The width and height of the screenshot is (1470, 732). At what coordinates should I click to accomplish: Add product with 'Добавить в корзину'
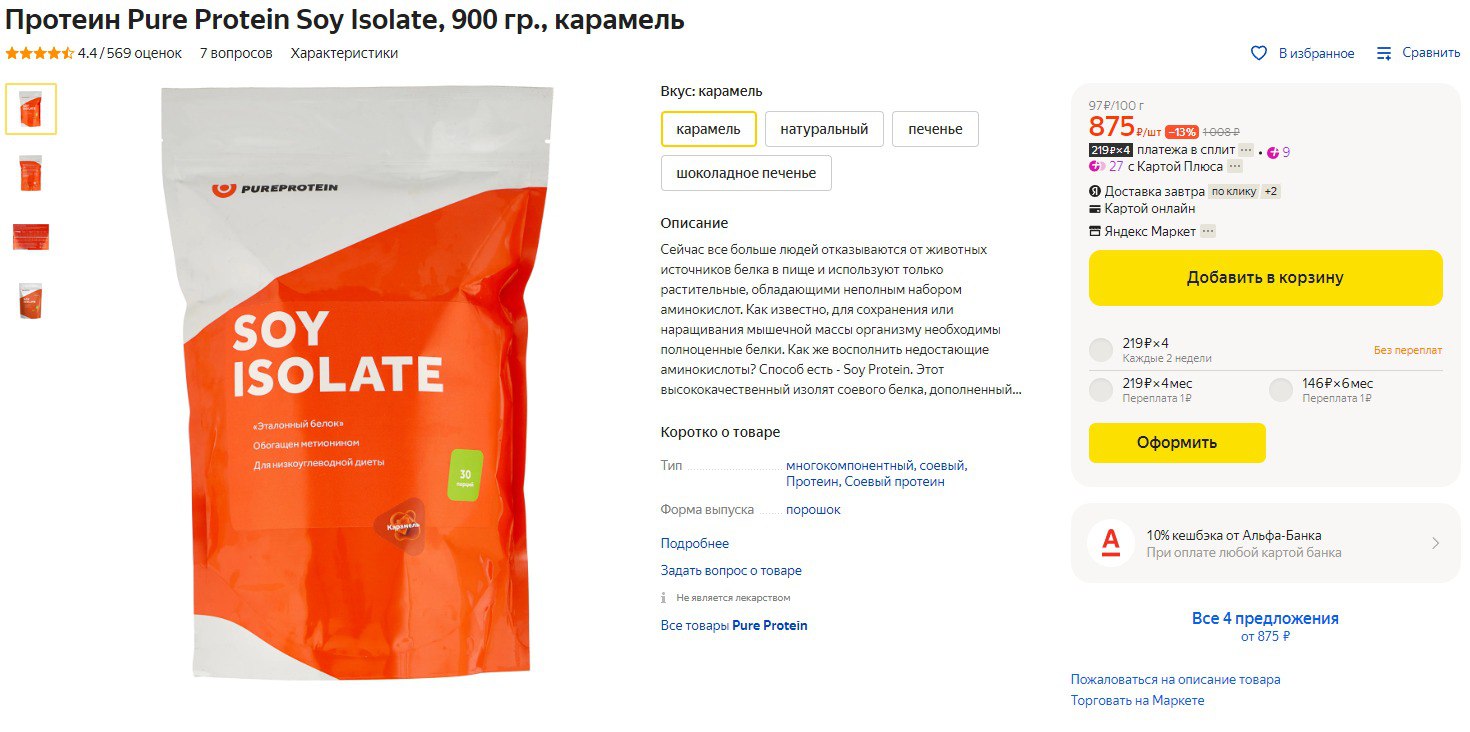(1265, 278)
